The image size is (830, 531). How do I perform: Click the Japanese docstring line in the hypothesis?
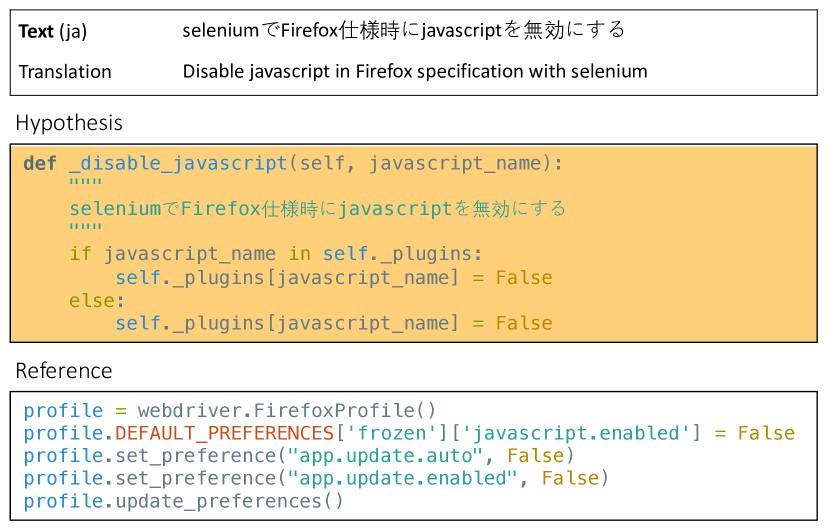pos(317,209)
